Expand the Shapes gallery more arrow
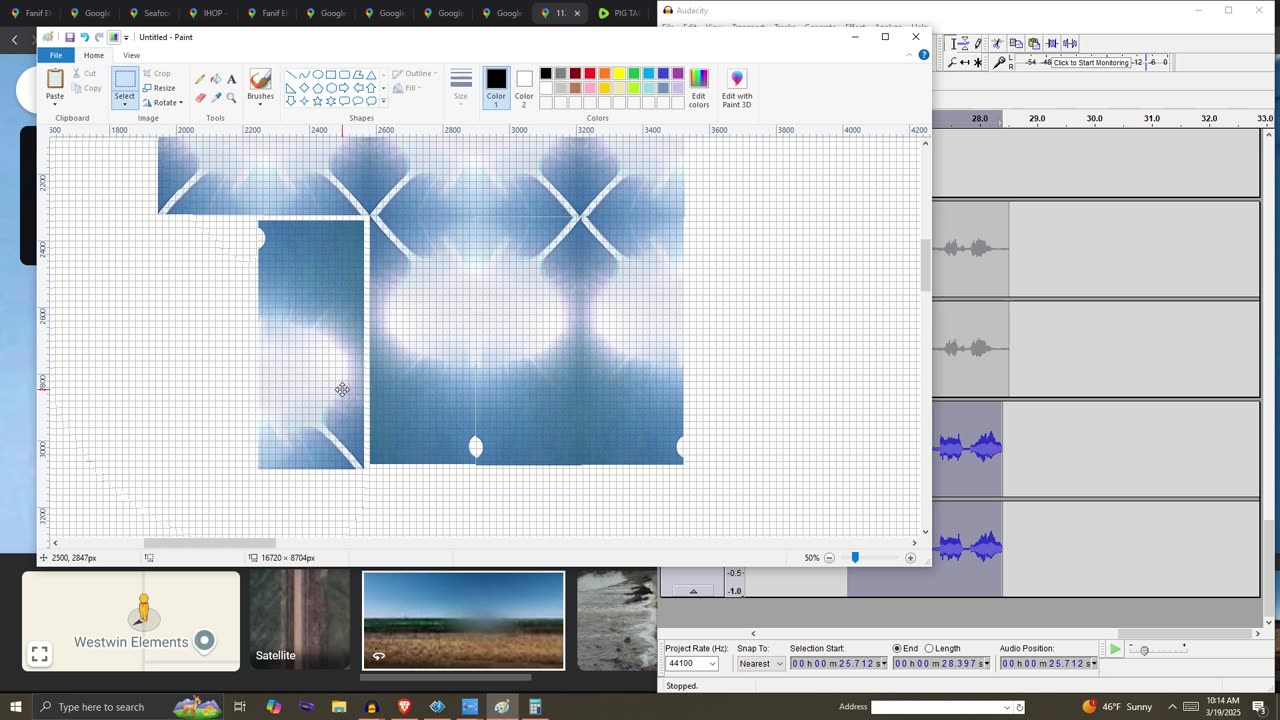 [x=383, y=101]
